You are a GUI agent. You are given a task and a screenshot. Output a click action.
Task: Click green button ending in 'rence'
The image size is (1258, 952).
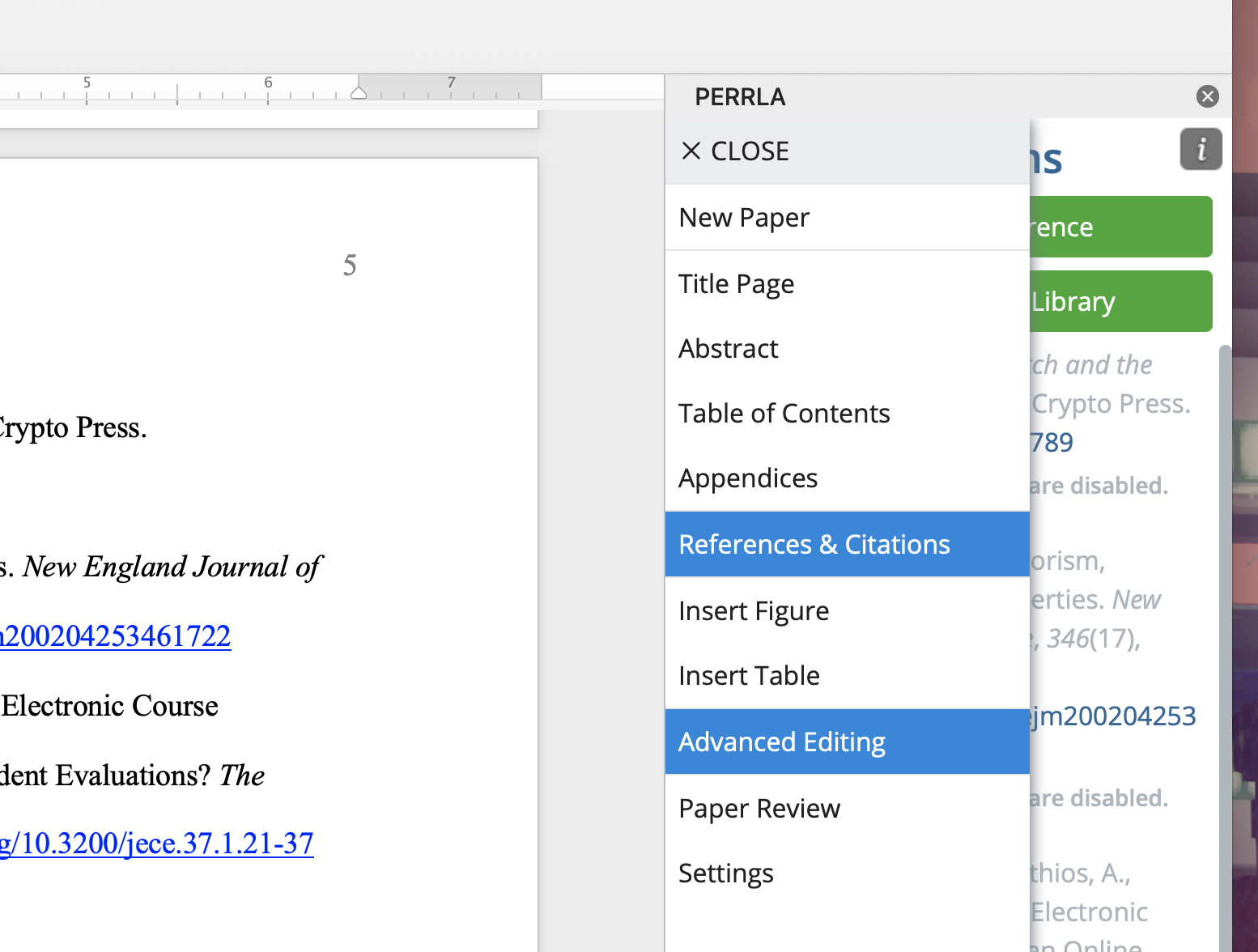click(x=1120, y=227)
